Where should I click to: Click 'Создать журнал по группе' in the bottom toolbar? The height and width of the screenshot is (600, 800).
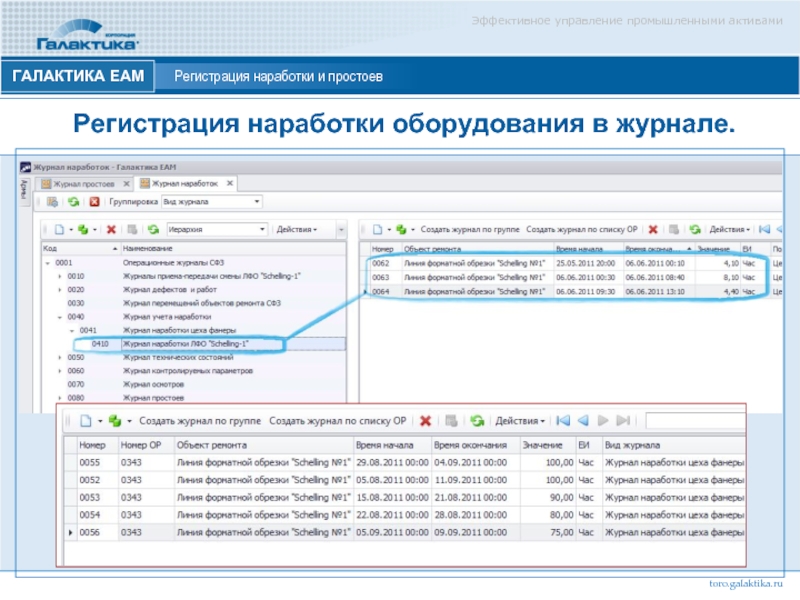click(x=199, y=421)
